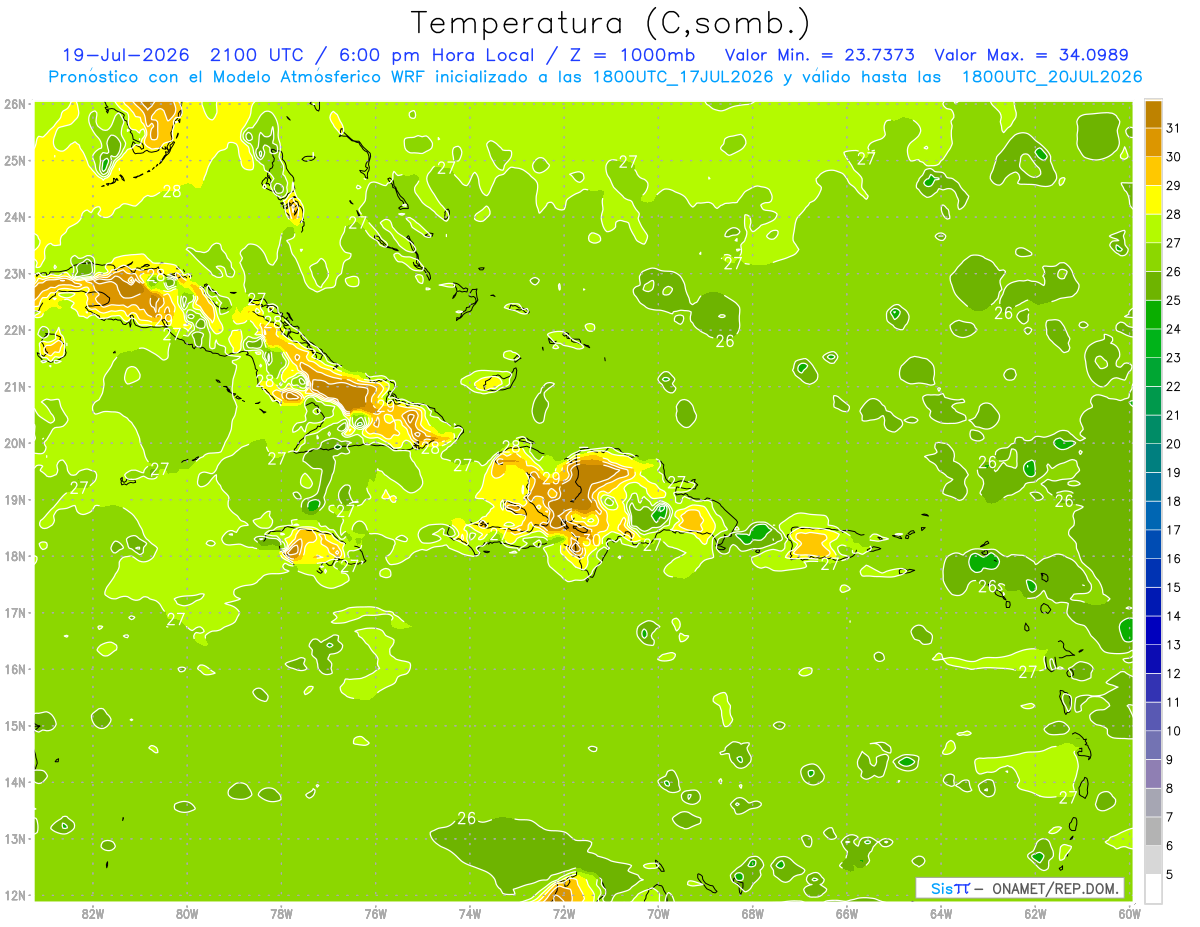Screen dimensions: 1200x927
Task: Click the "22N" latitude axis label
Action: (15, 330)
